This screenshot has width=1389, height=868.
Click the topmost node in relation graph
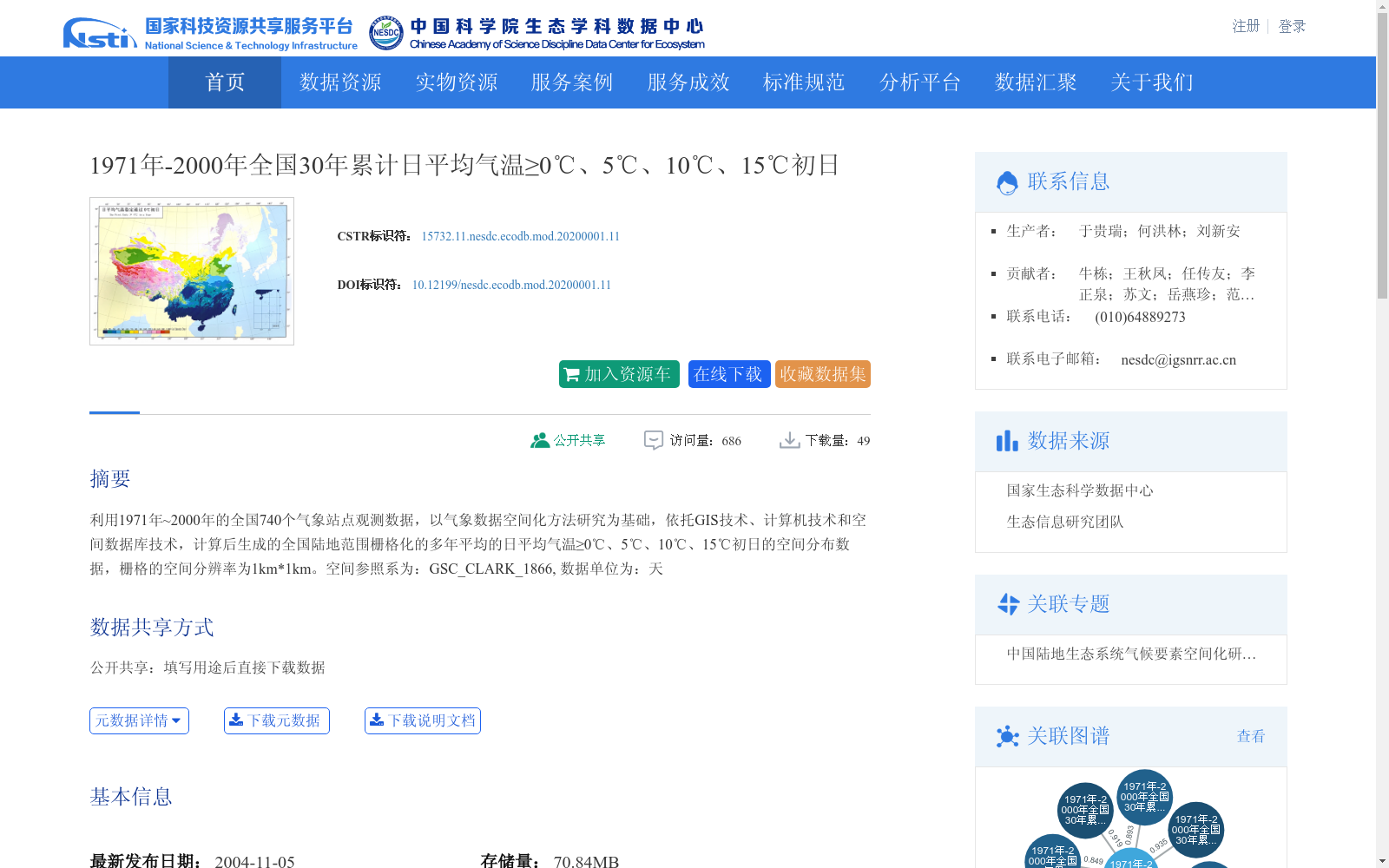[1144, 797]
